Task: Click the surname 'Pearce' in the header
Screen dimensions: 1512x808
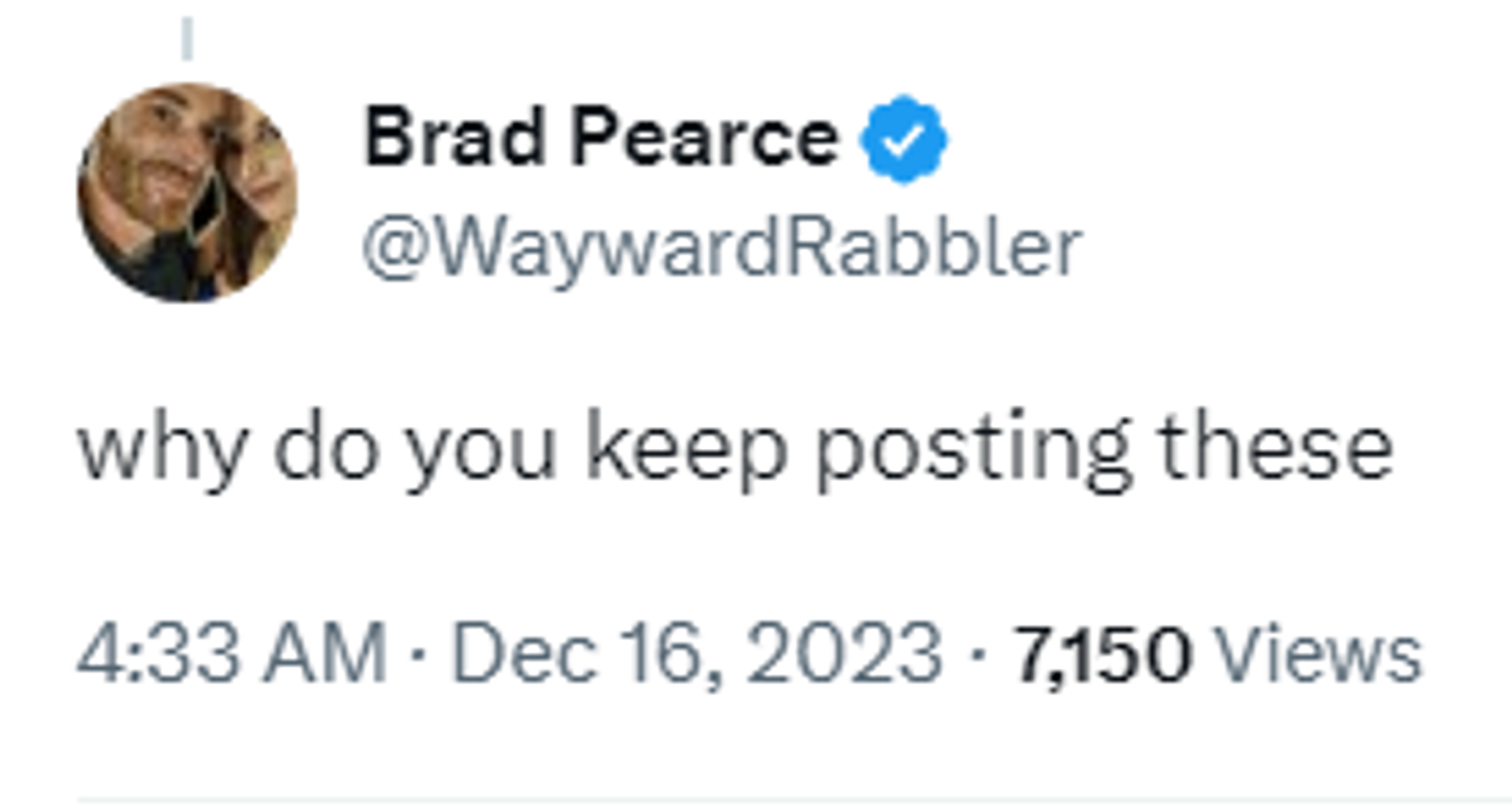Action: (706, 138)
